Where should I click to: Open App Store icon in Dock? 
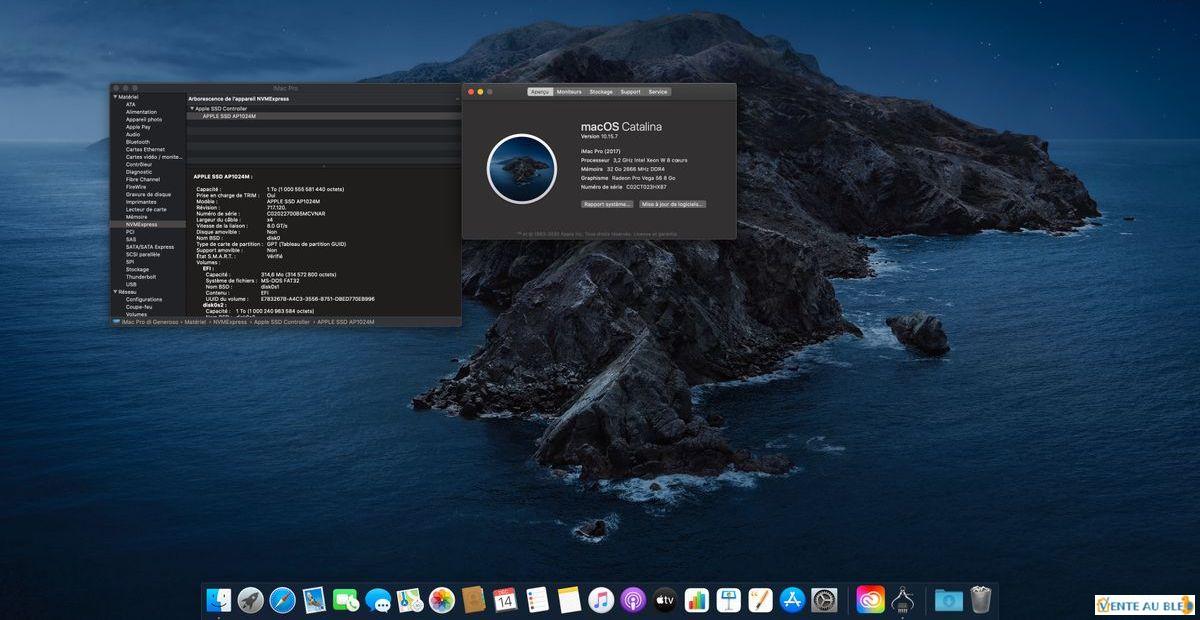point(793,600)
